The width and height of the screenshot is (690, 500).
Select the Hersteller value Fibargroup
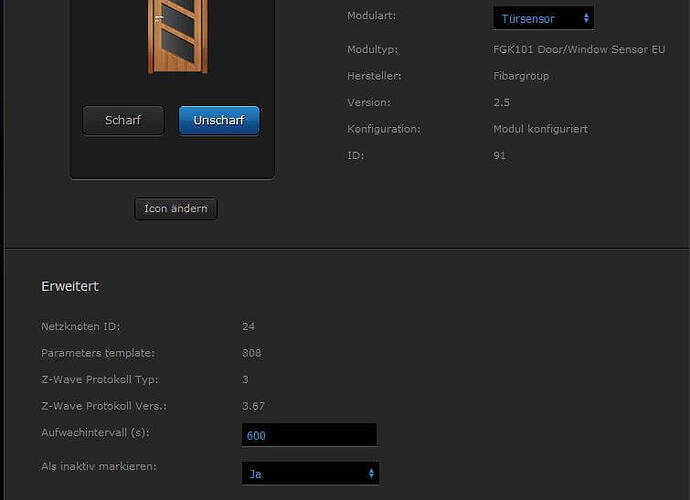point(521,76)
